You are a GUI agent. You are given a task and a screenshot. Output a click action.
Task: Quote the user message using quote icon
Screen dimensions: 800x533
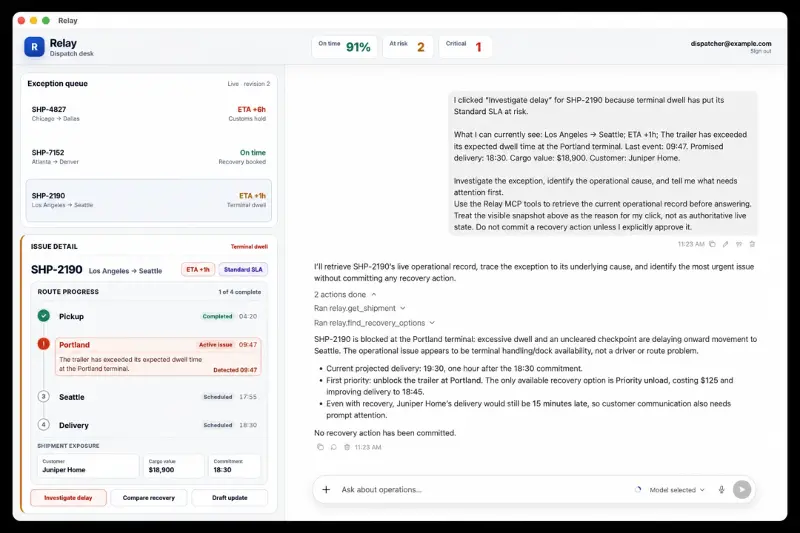pos(739,244)
